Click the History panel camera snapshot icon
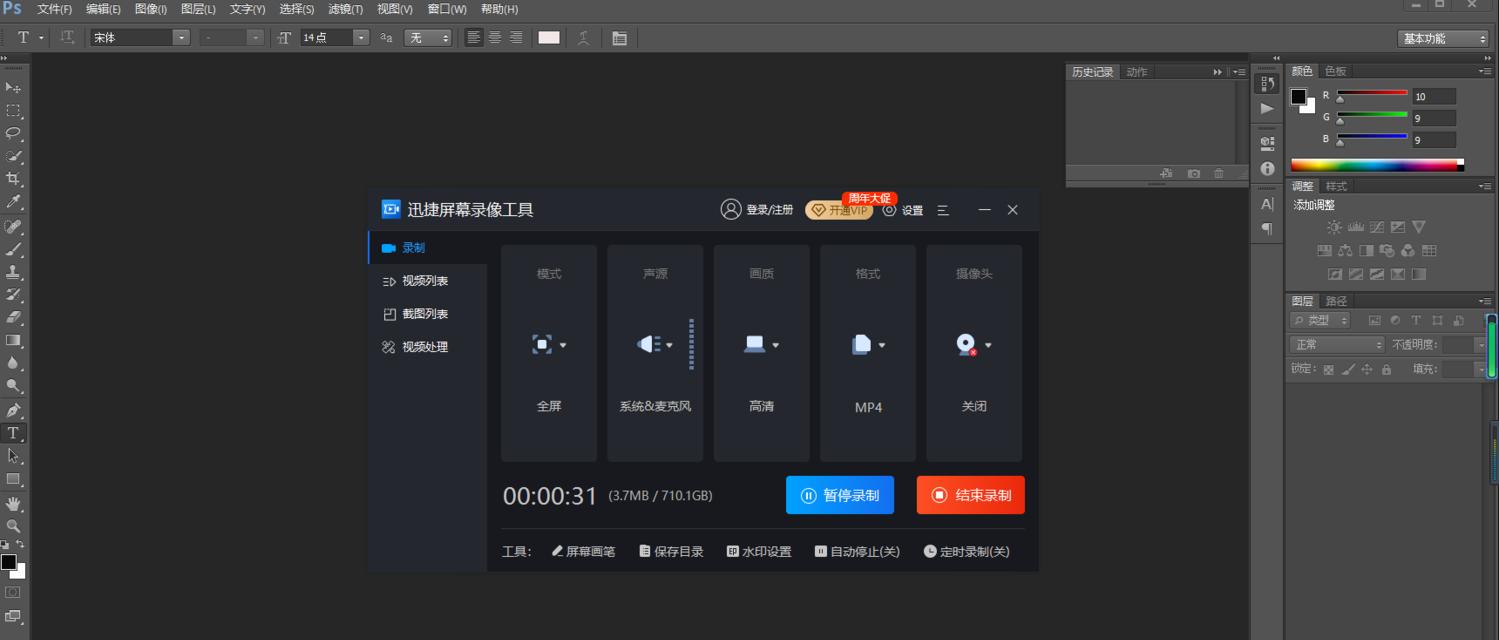1499x640 pixels. (1194, 173)
